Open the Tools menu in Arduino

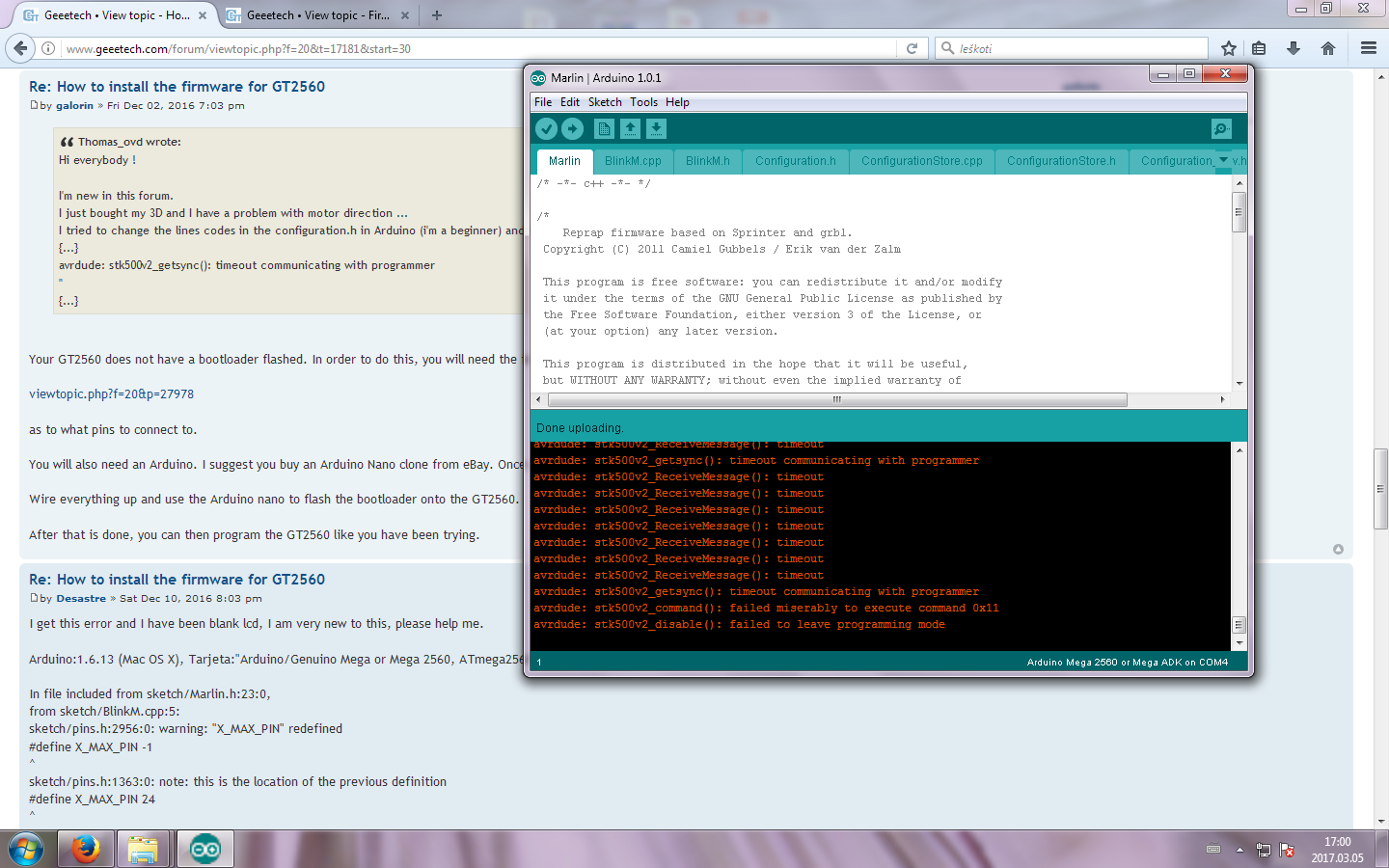pyautogui.click(x=643, y=102)
